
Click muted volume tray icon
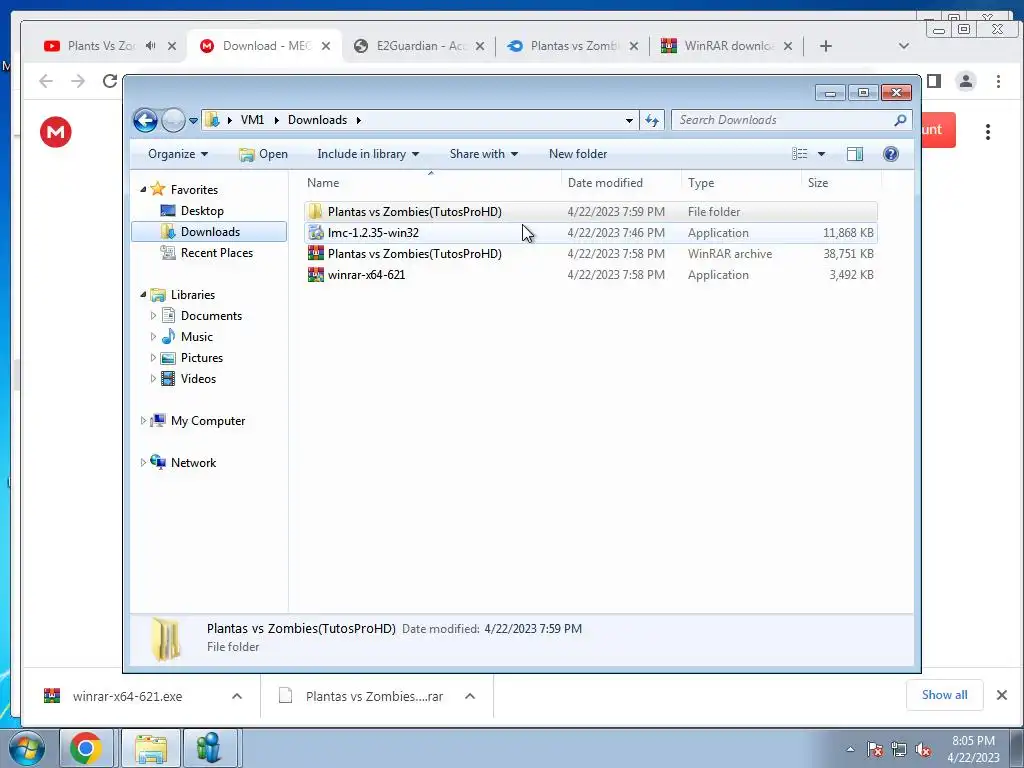(x=923, y=749)
